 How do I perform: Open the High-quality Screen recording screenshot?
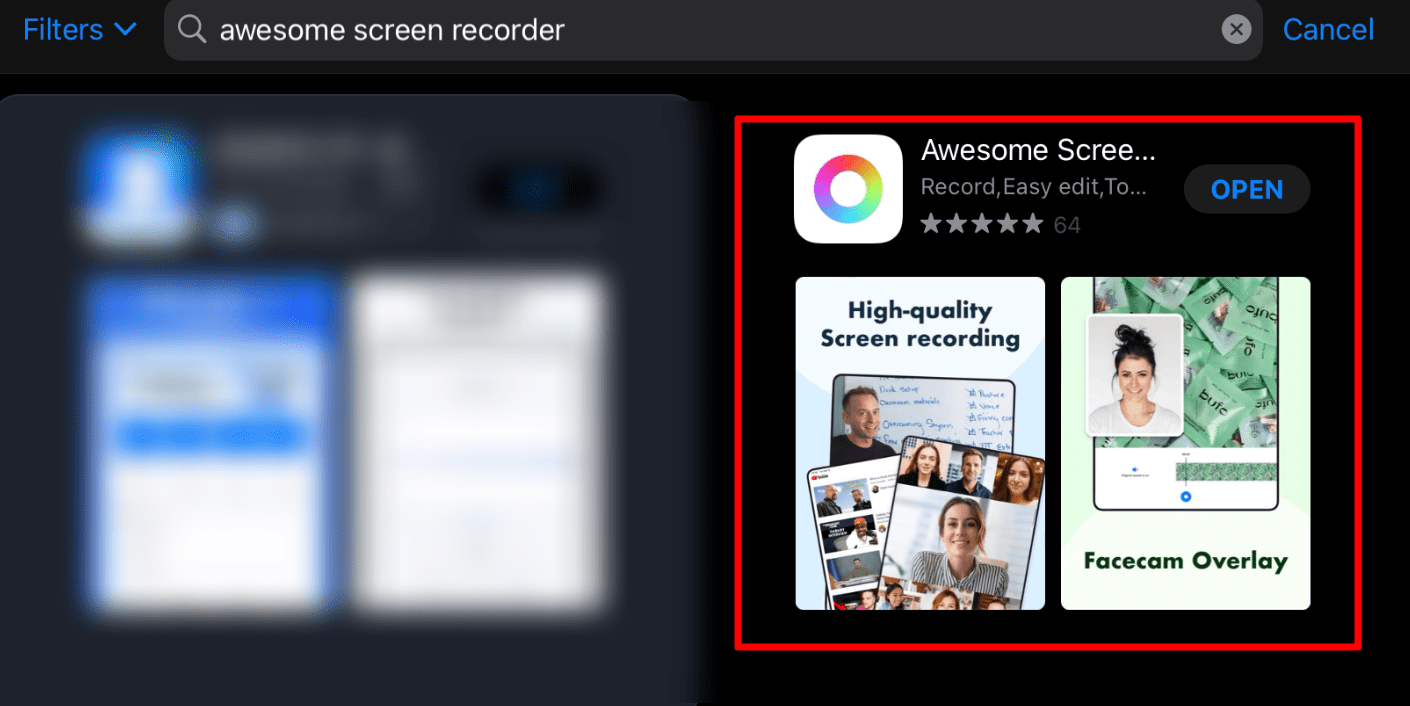pyautogui.click(x=919, y=443)
